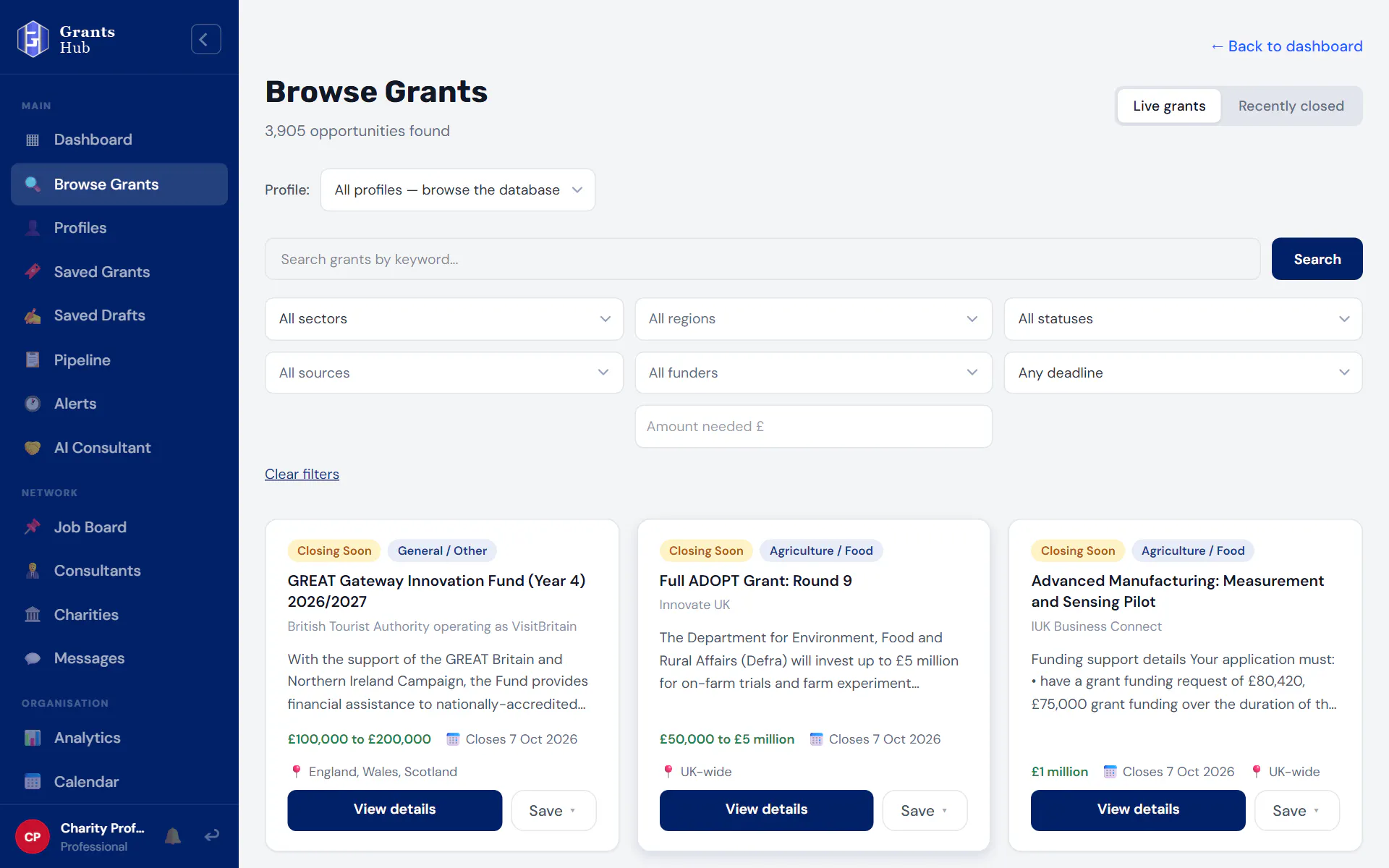The width and height of the screenshot is (1389, 868).
Task: Open the Any deadline dropdown
Action: tap(1183, 373)
